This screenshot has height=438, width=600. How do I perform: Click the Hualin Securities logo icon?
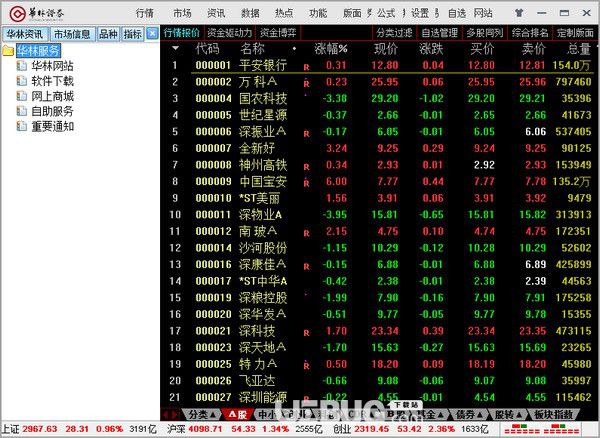18,13
